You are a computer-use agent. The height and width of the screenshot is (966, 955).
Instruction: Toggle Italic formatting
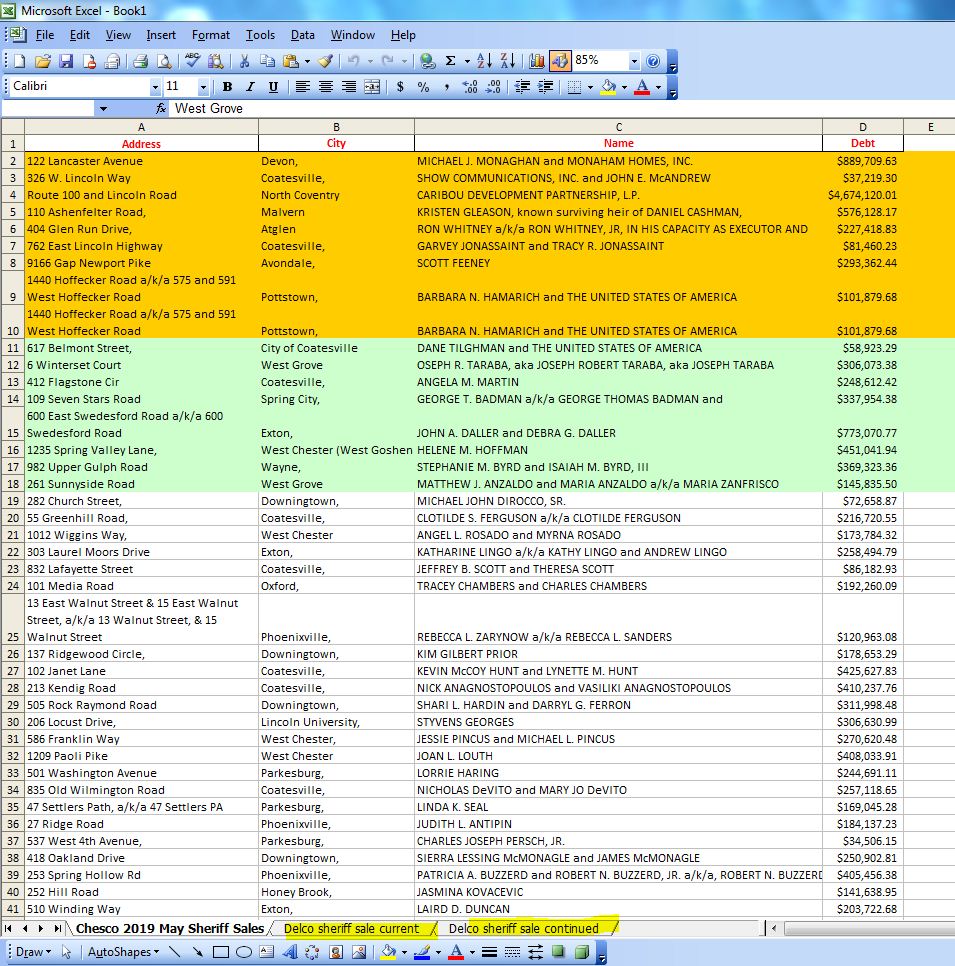250,87
